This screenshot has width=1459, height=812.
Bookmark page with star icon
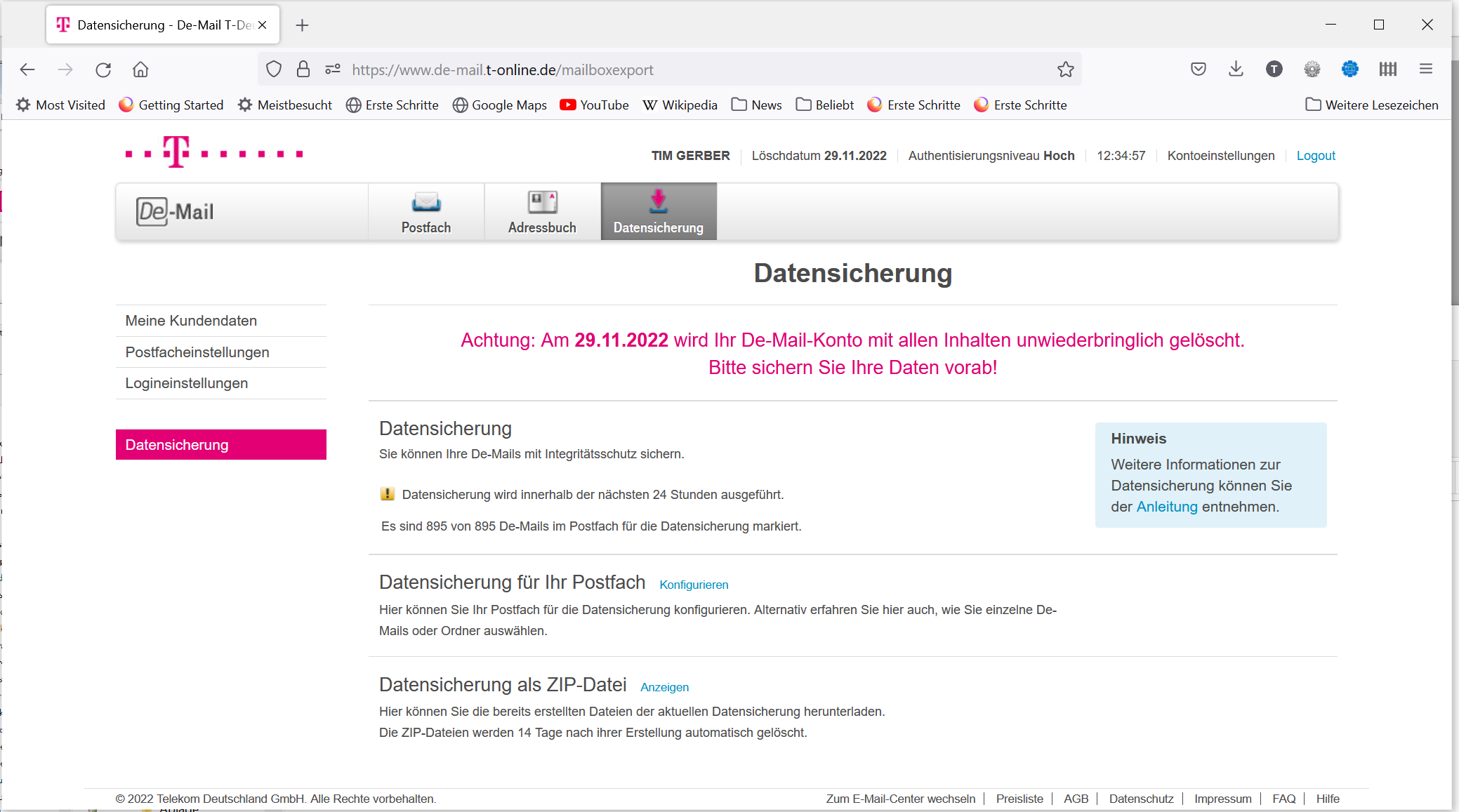pyautogui.click(x=1065, y=69)
